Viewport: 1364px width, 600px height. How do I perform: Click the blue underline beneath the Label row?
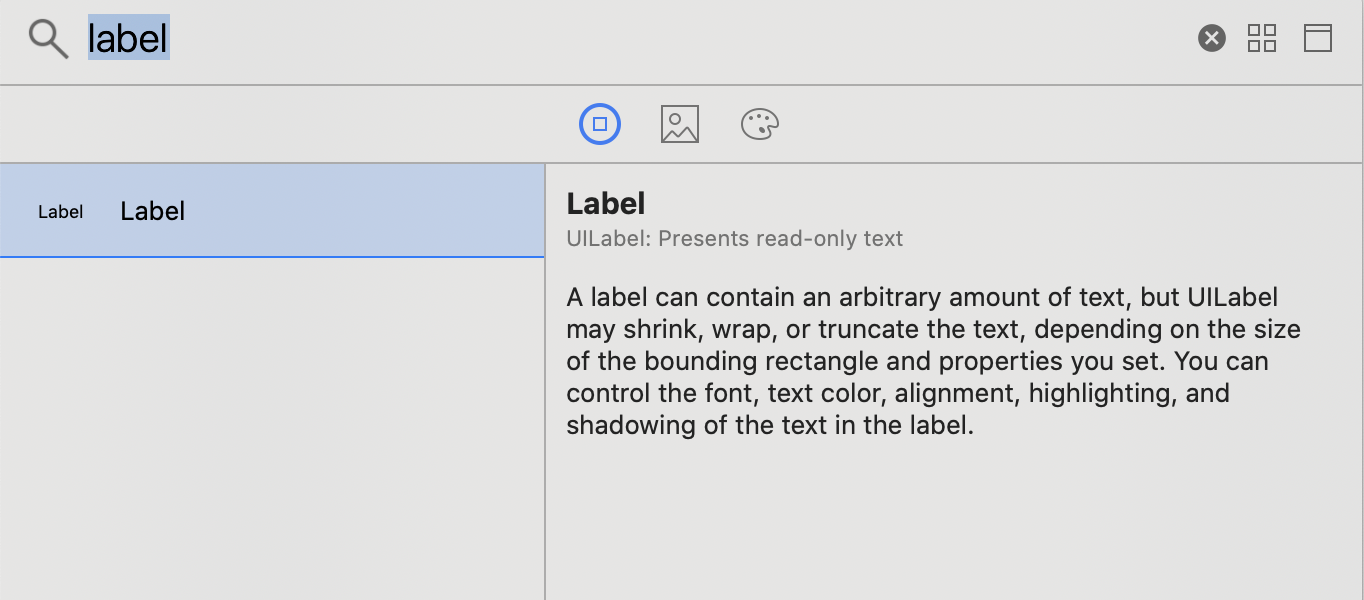[270, 257]
